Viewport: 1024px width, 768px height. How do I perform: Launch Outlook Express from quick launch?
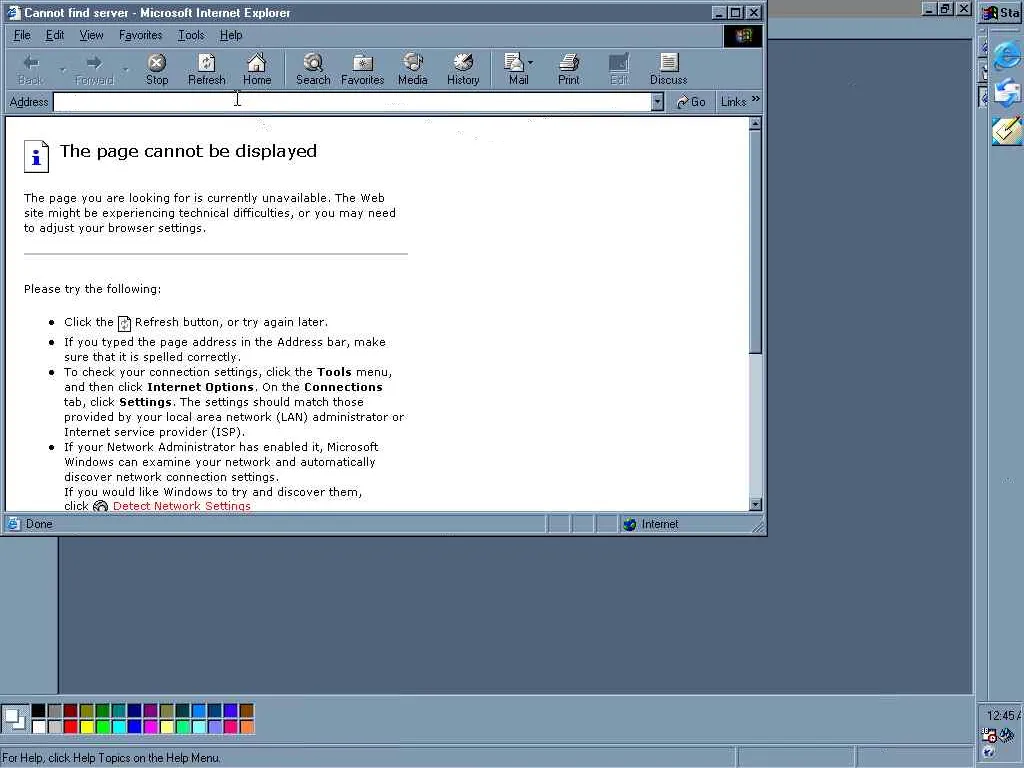click(1007, 93)
